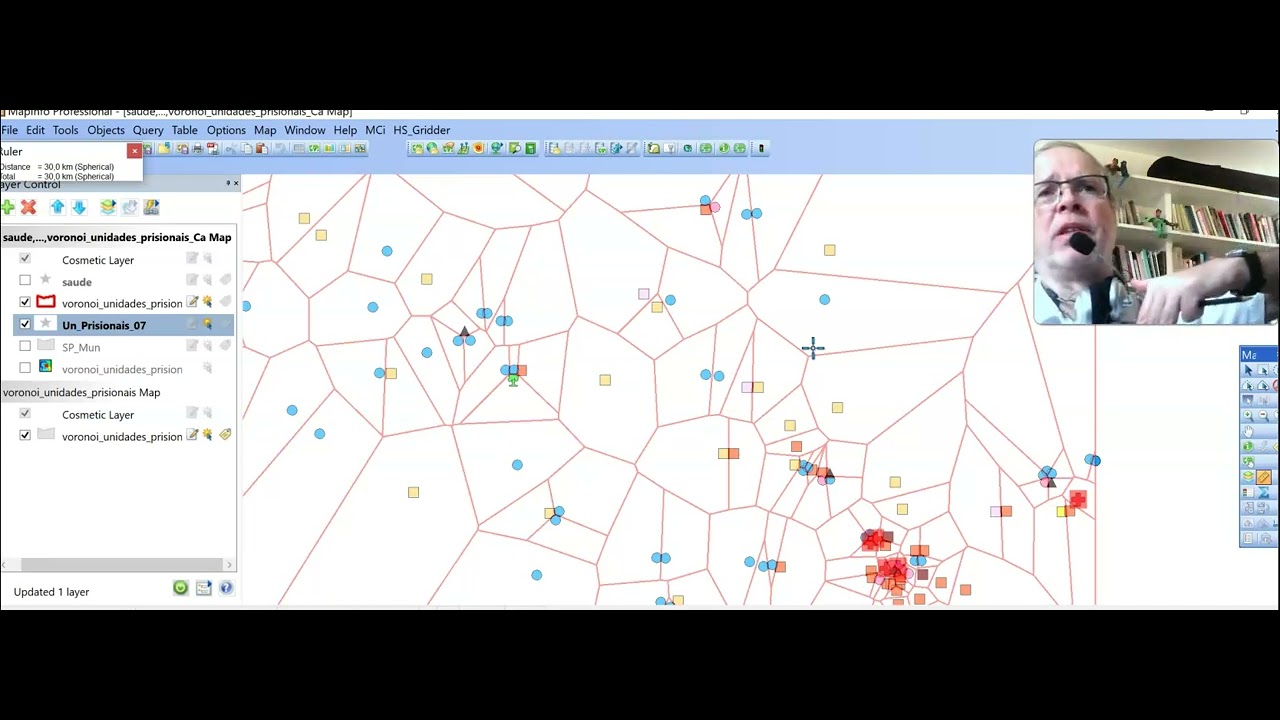Toggle the first Cosmetic Layer checkbox

[25, 259]
